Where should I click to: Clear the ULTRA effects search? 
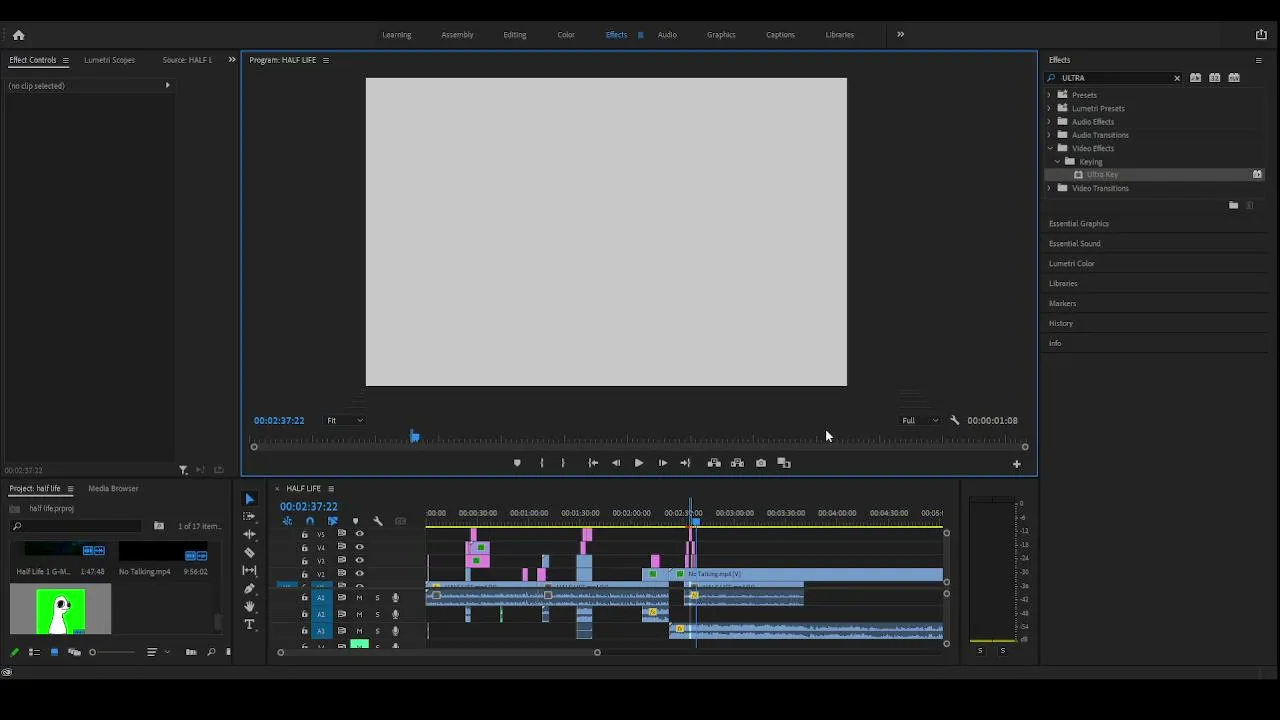click(x=1177, y=78)
